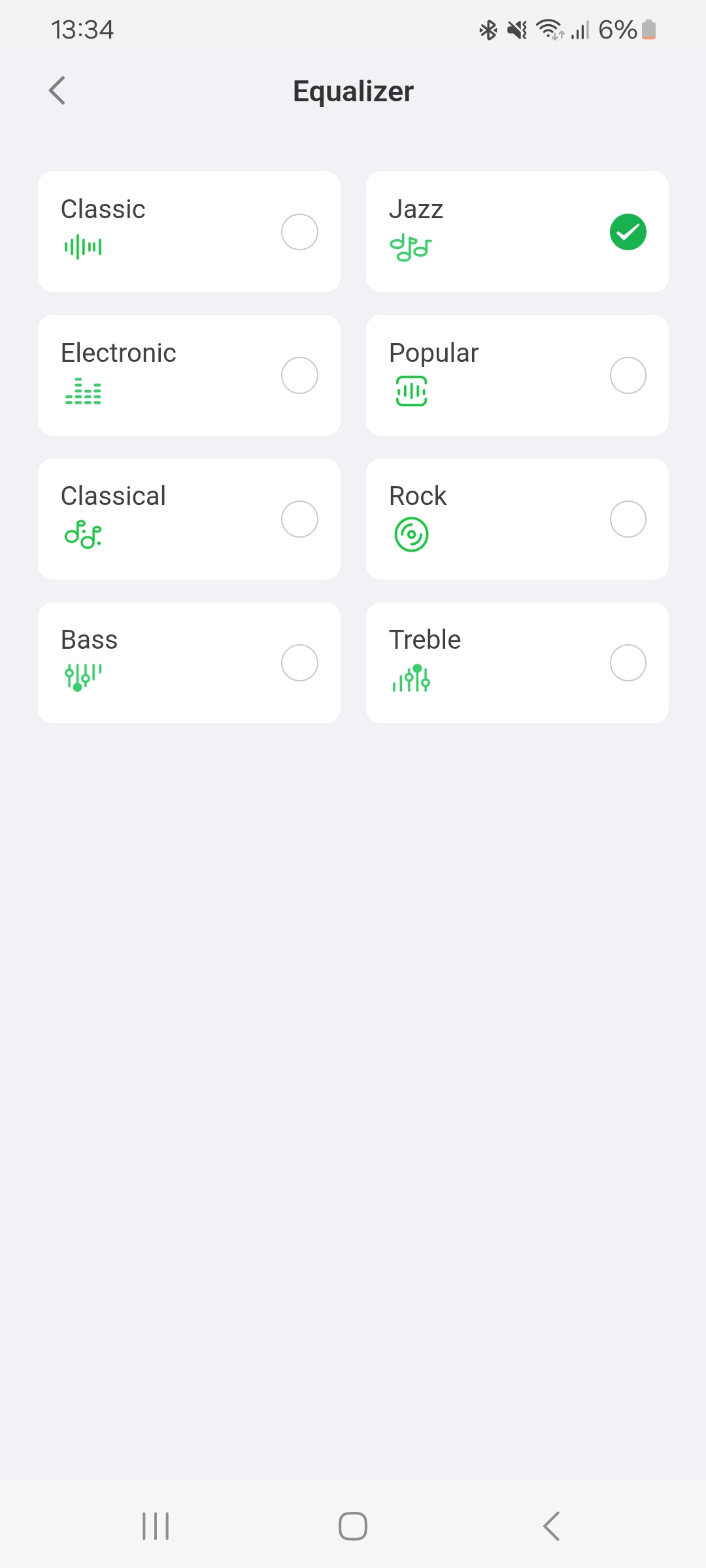This screenshot has width=706, height=1568.
Task: Go back using the header arrow
Action: [58, 91]
